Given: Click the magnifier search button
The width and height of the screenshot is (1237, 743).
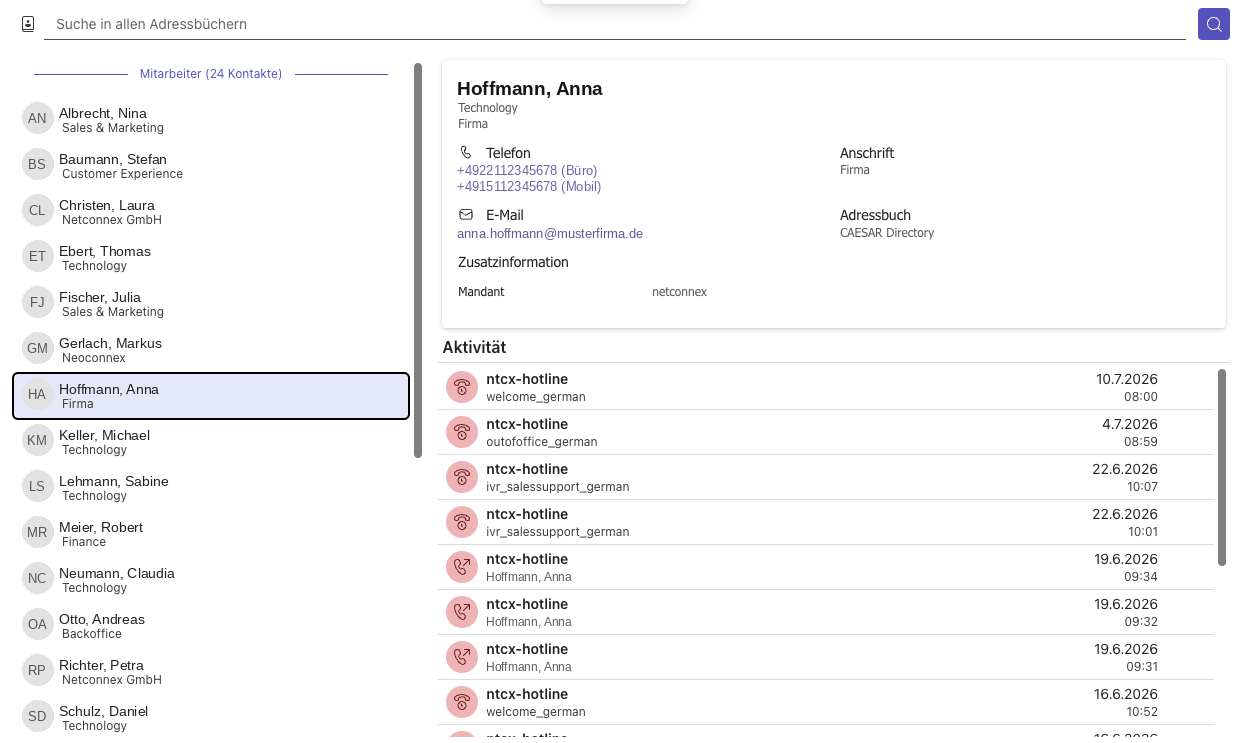Looking at the screenshot, I should (x=1214, y=24).
